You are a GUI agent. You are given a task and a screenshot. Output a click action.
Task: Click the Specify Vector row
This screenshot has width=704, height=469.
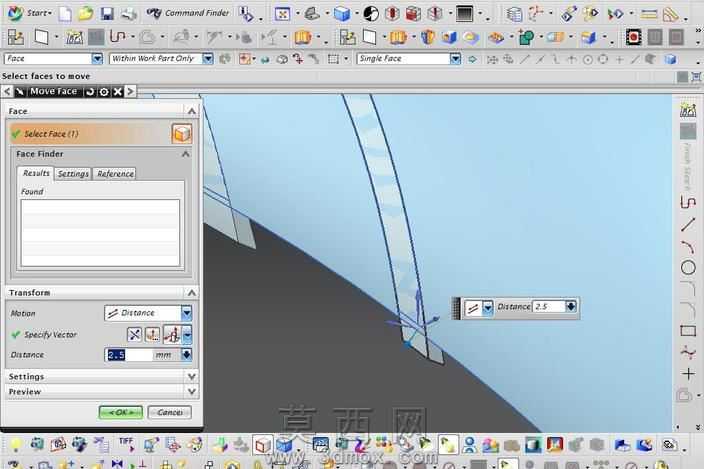pos(50,334)
